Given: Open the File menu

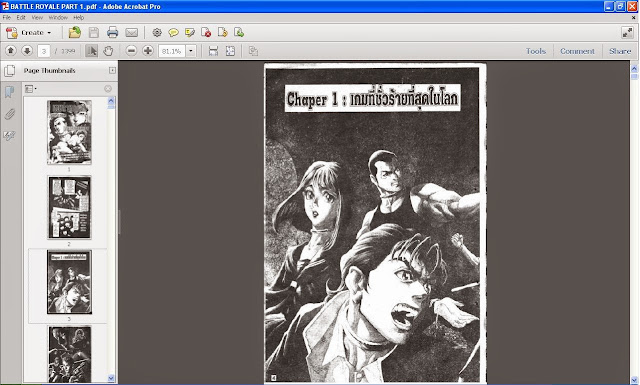Looking at the screenshot, I should click(7, 18).
